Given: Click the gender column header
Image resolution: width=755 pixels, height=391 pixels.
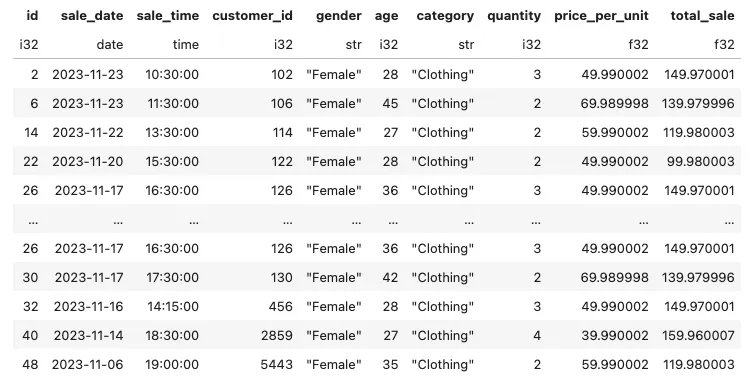Looking at the screenshot, I should pos(339,16).
